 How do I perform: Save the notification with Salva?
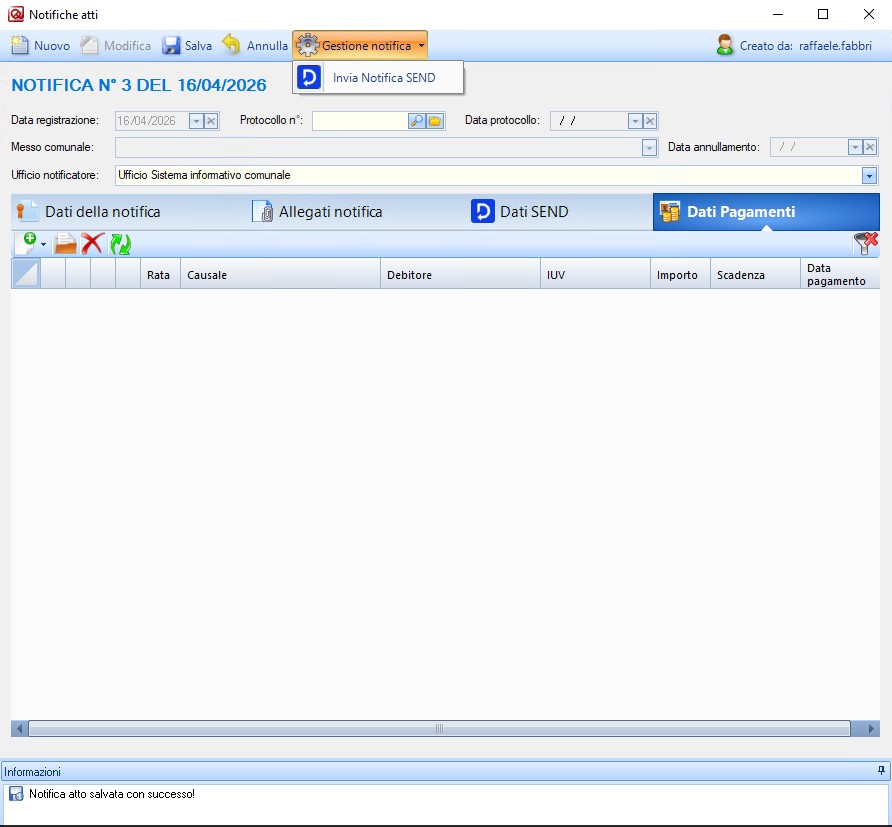coord(187,46)
